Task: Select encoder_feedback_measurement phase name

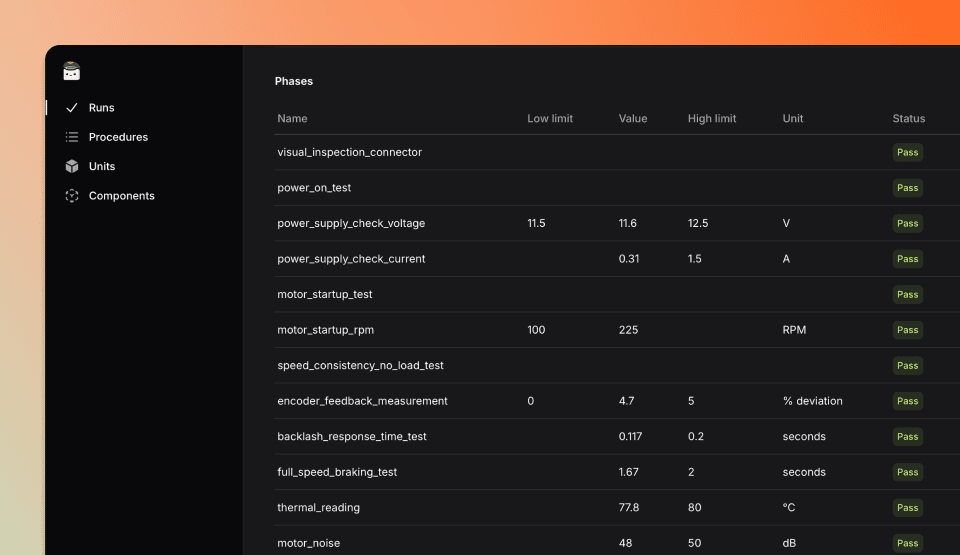Action: pyautogui.click(x=362, y=401)
